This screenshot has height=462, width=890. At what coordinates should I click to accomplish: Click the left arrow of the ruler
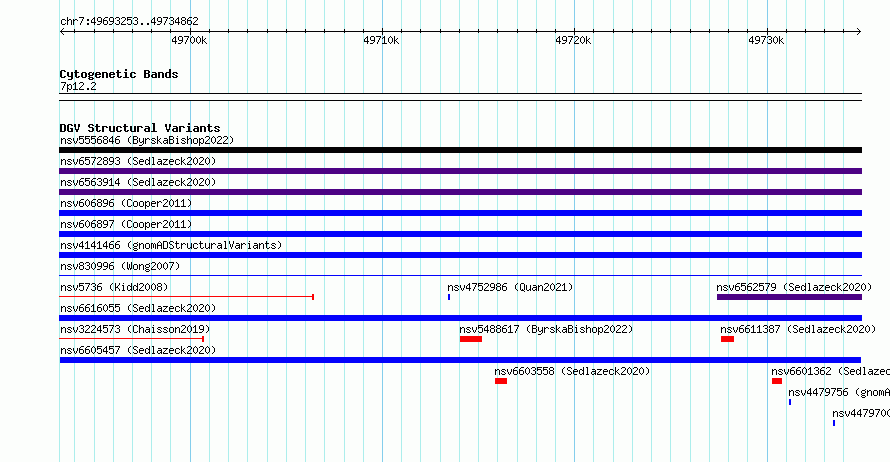click(62, 32)
